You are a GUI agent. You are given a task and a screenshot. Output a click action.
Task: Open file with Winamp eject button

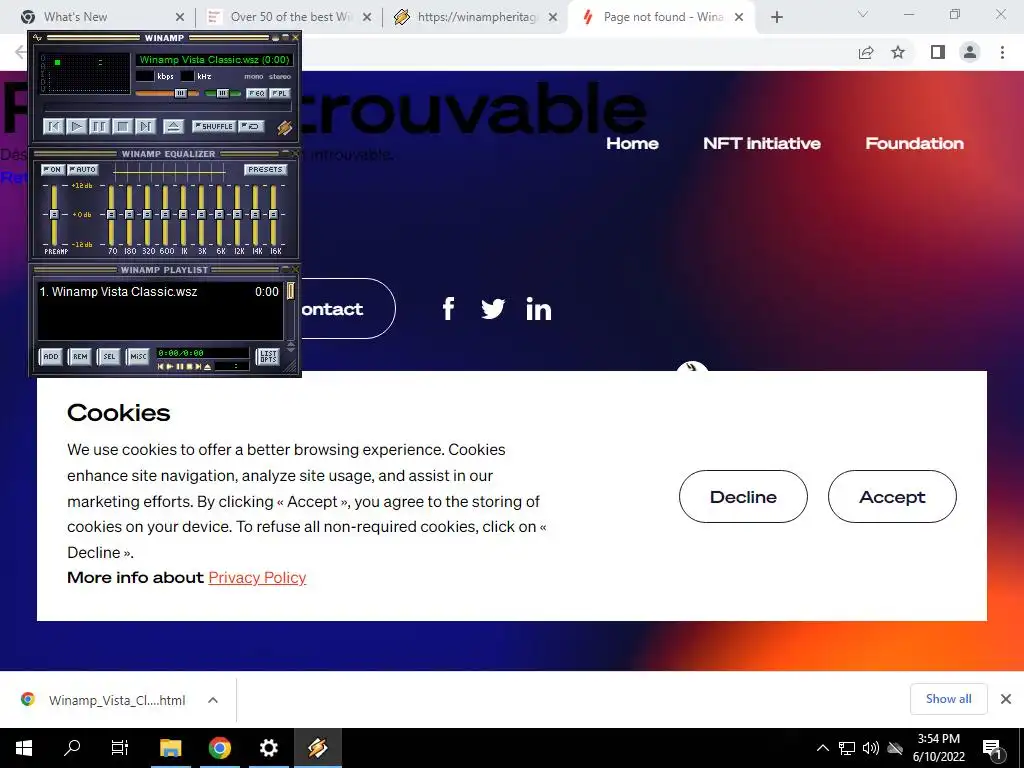click(173, 127)
